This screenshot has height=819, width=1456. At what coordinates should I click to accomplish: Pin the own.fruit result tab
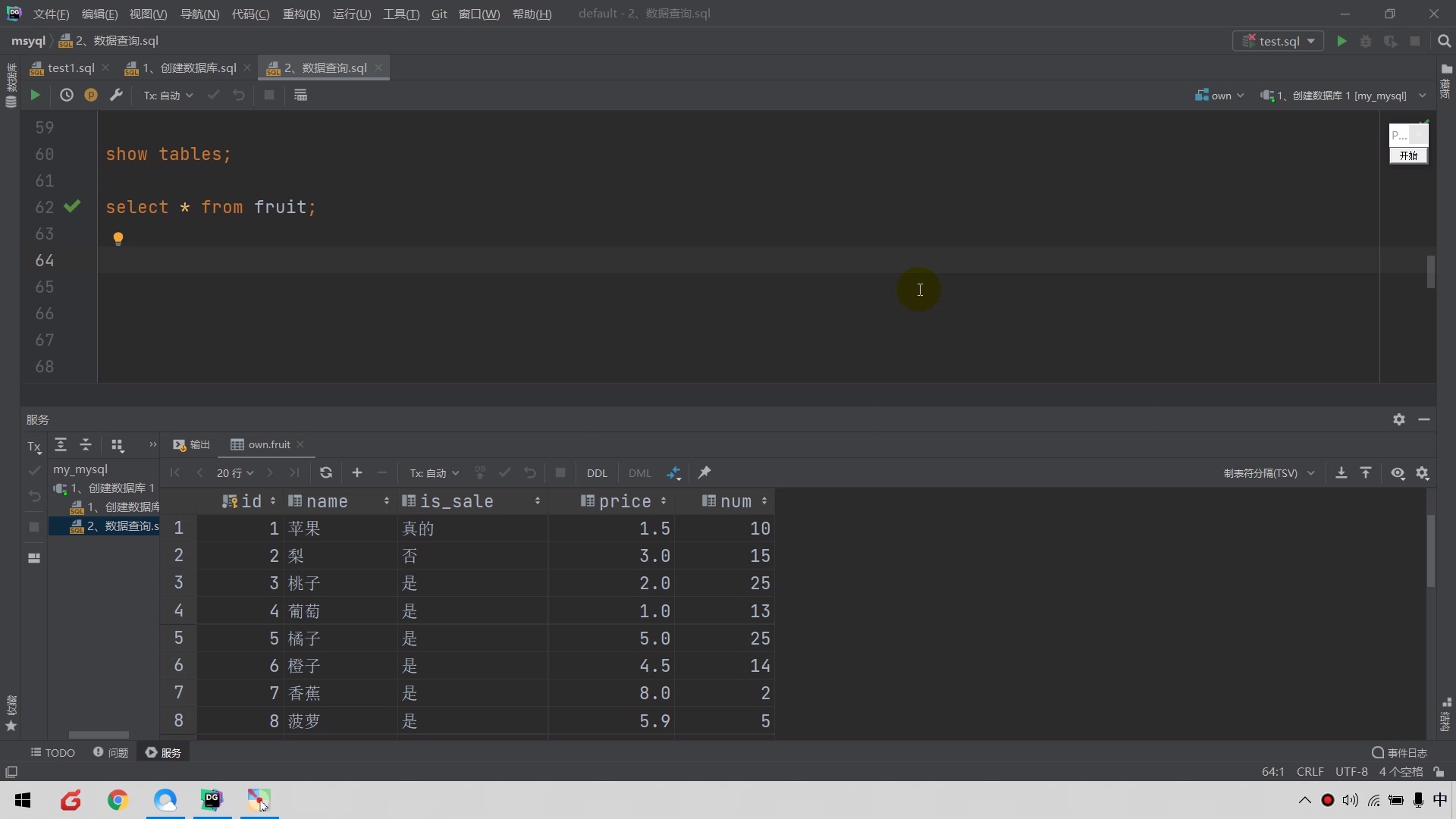click(704, 473)
